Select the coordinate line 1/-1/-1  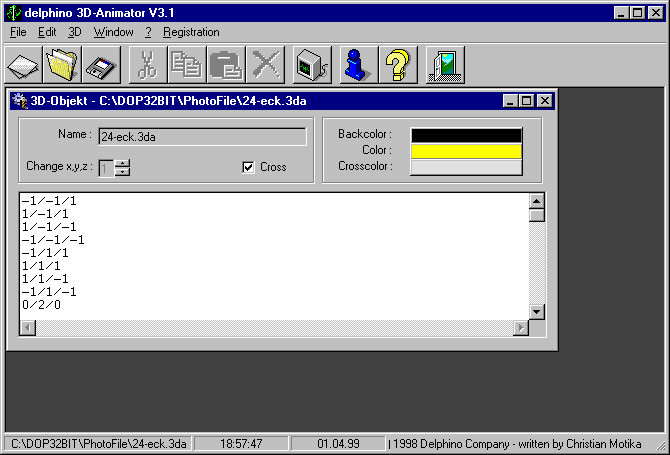point(49,227)
